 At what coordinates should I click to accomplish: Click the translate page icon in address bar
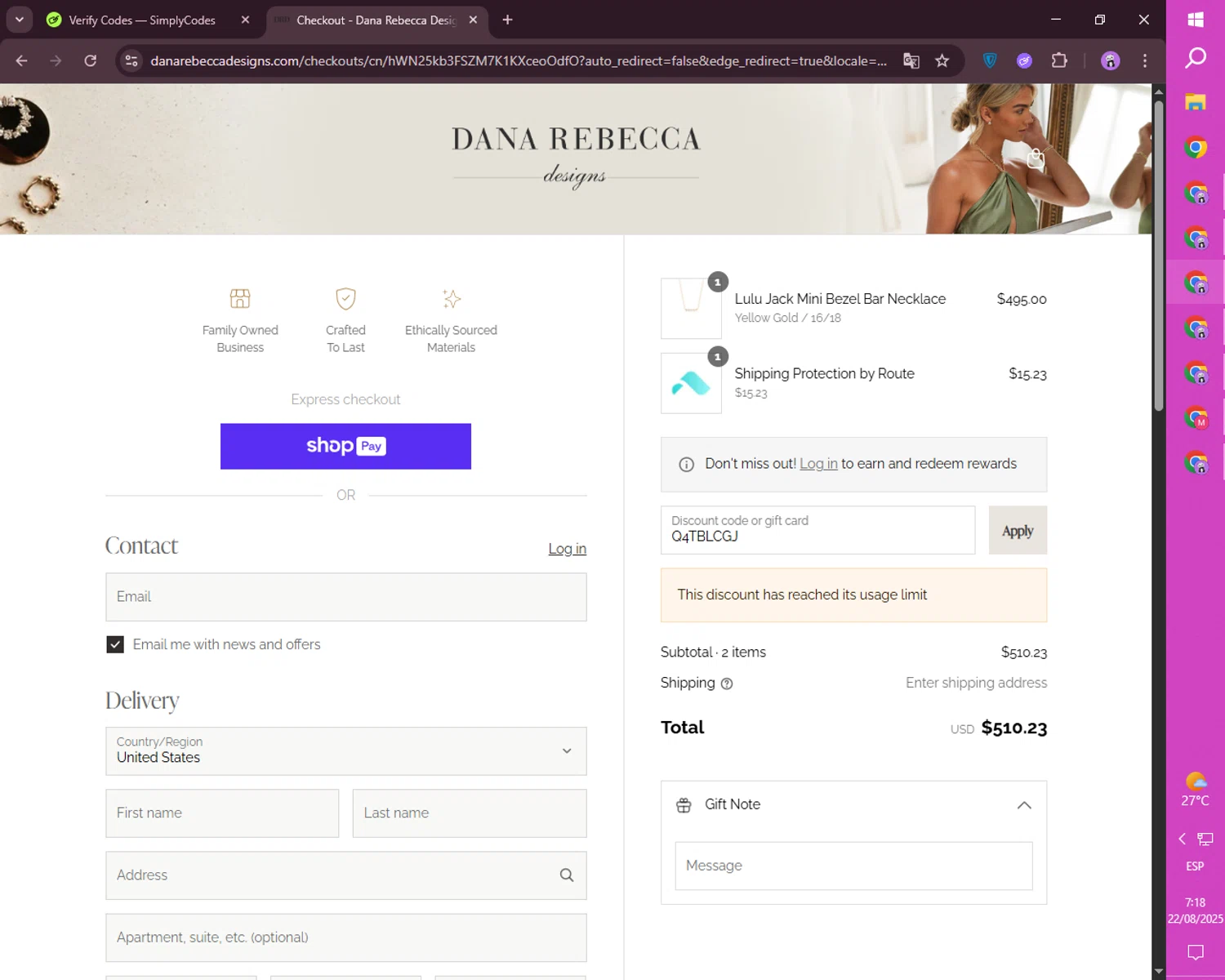pos(911,60)
